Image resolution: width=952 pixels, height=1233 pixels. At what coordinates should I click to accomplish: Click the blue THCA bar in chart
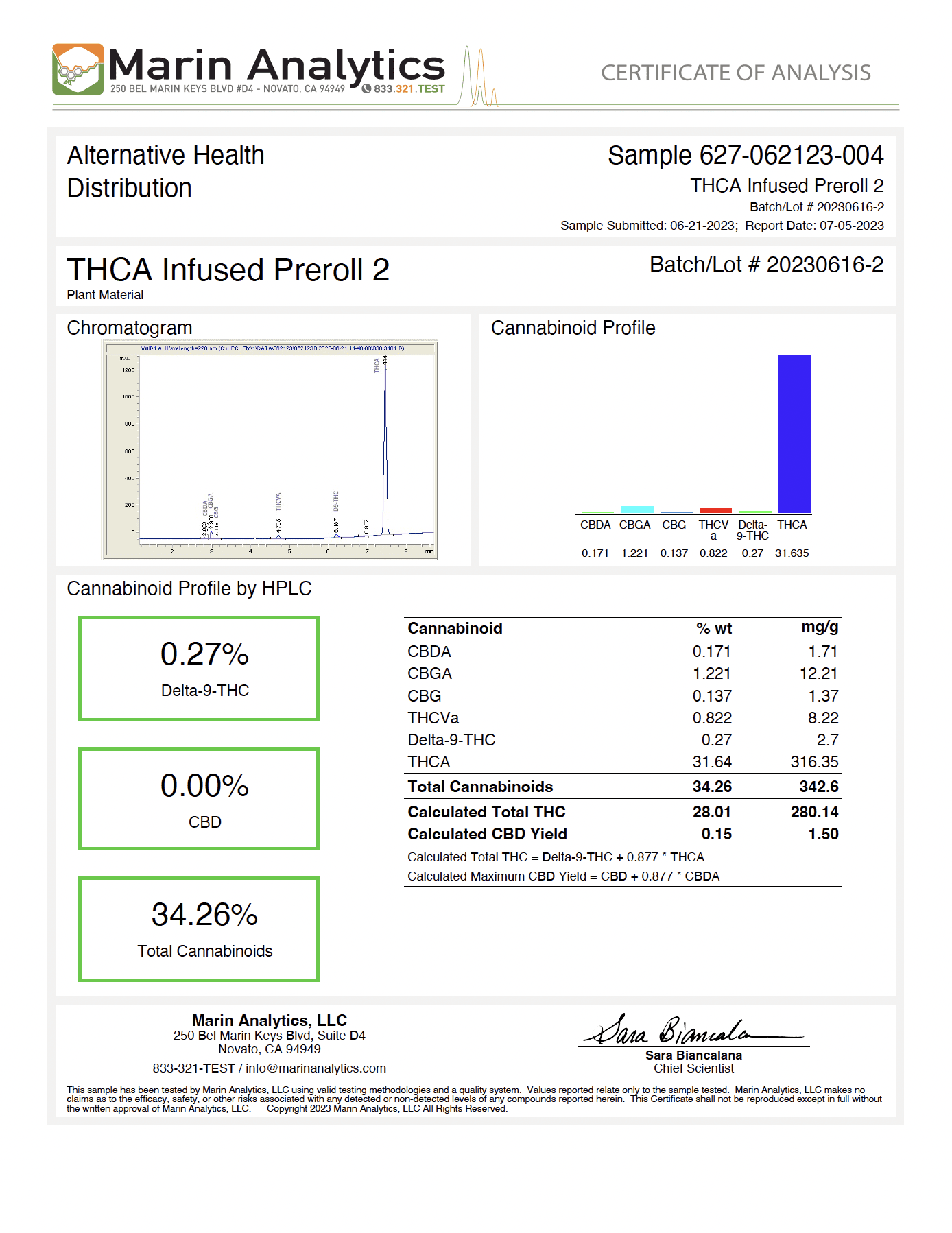(794, 434)
